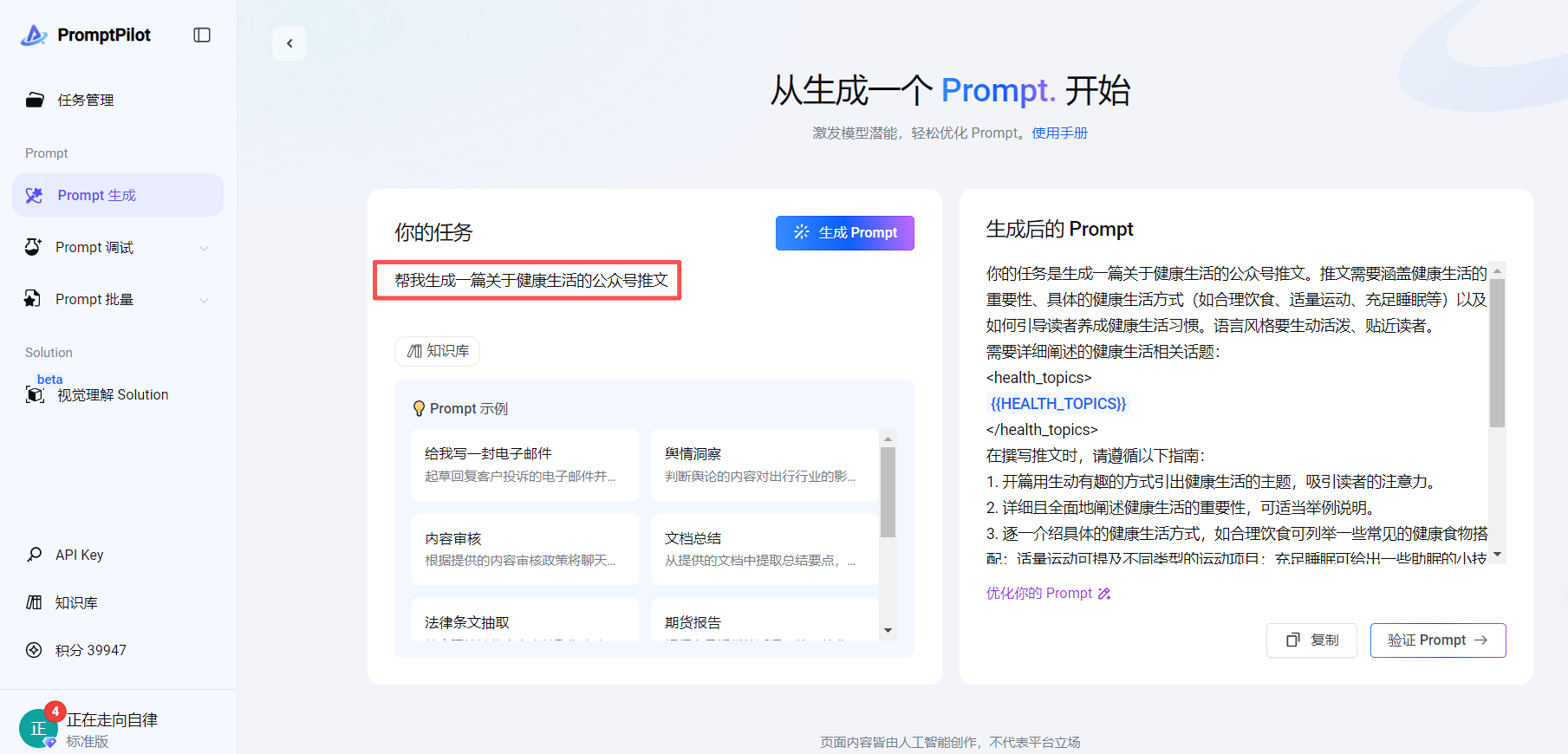Select the 法律条文抽取 example card

(x=525, y=620)
